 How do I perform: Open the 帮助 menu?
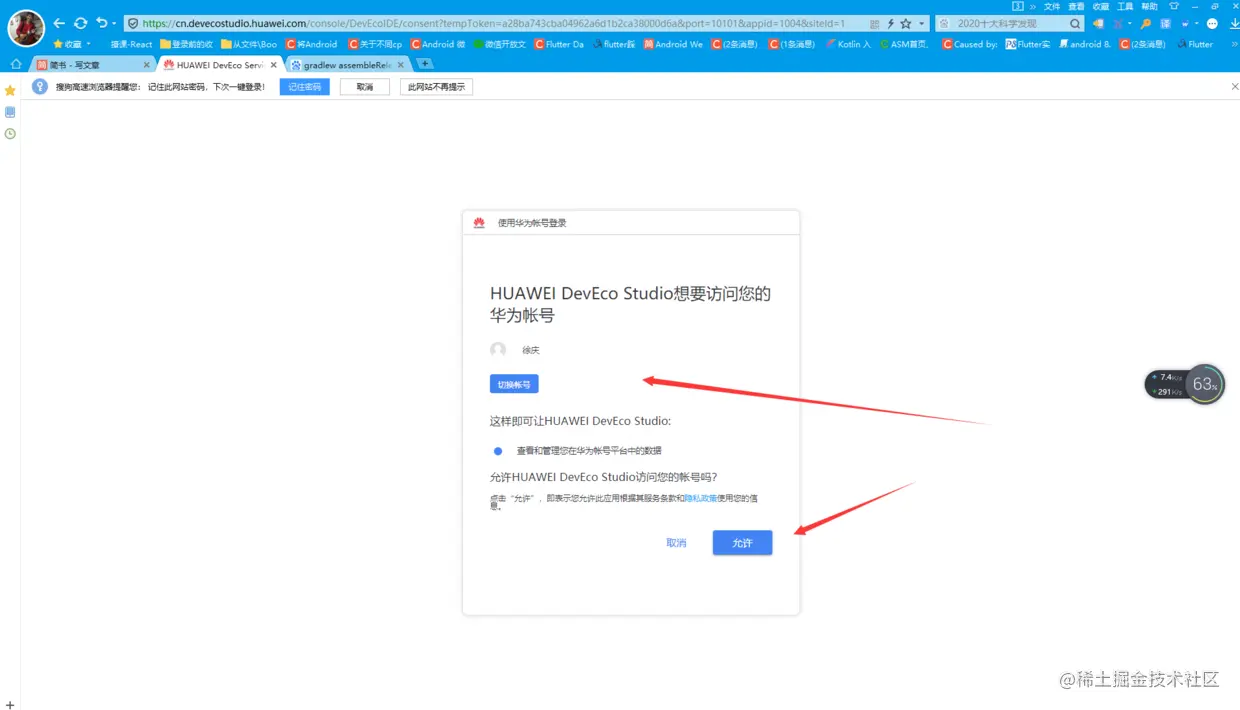(1149, 6)
